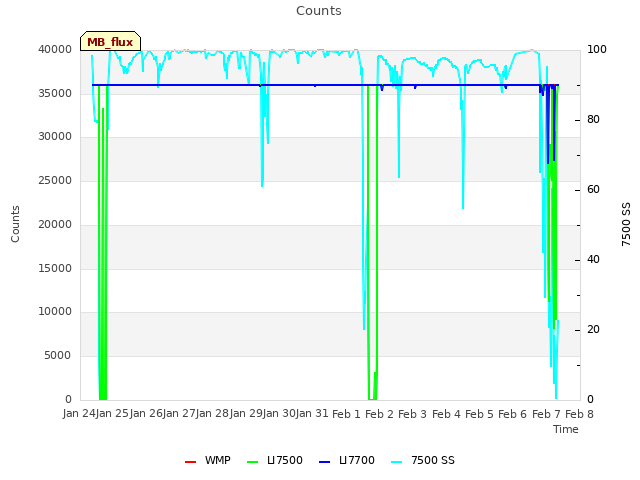Click the Feb 2 date label
The width and height of the screenshot is (640, 480).
(x=379, y=414)
